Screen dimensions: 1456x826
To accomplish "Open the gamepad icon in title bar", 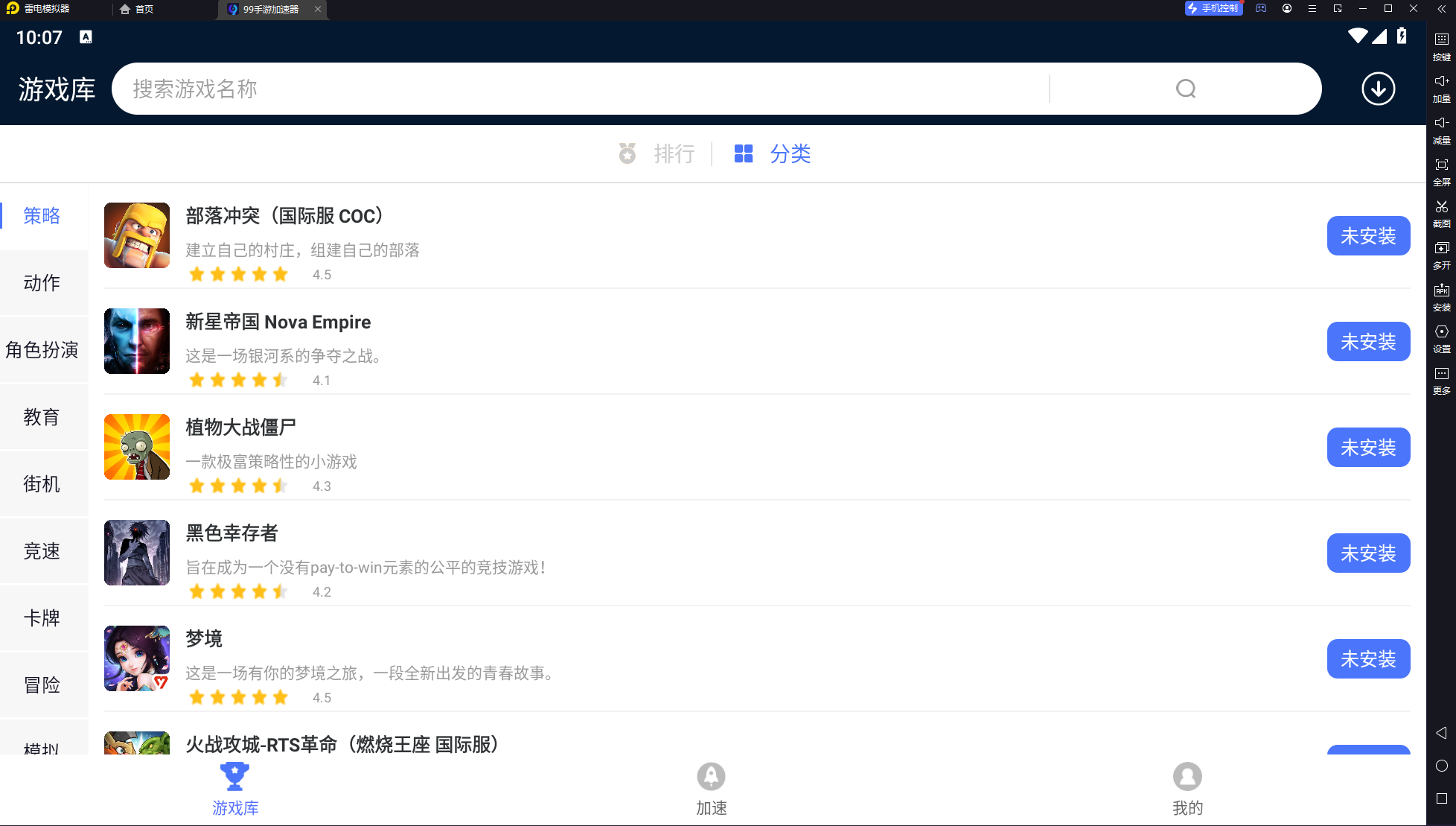I will pyautogui.click(x=1261, y=8).
